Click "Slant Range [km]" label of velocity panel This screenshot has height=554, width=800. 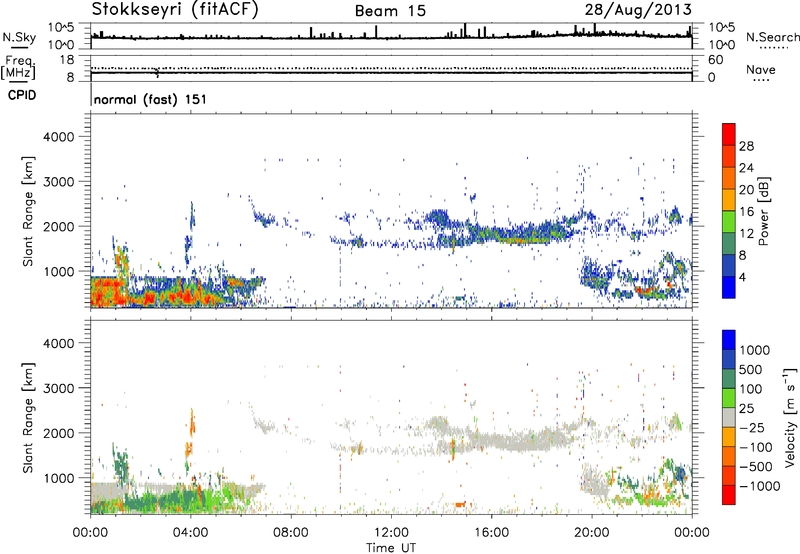[x=28, y=417]
